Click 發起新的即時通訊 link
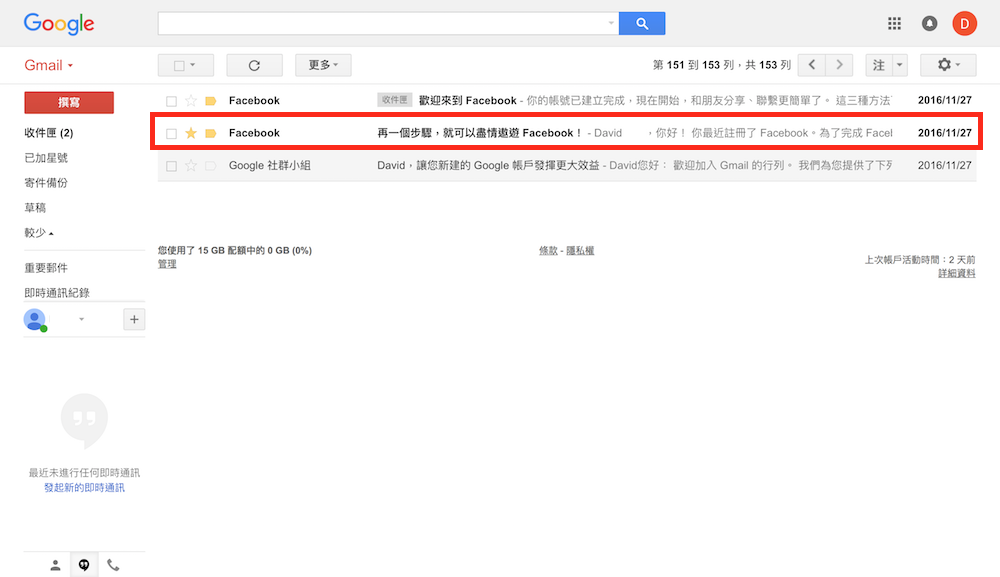Viewport: 1000px width, 577px height. (84, 488)
